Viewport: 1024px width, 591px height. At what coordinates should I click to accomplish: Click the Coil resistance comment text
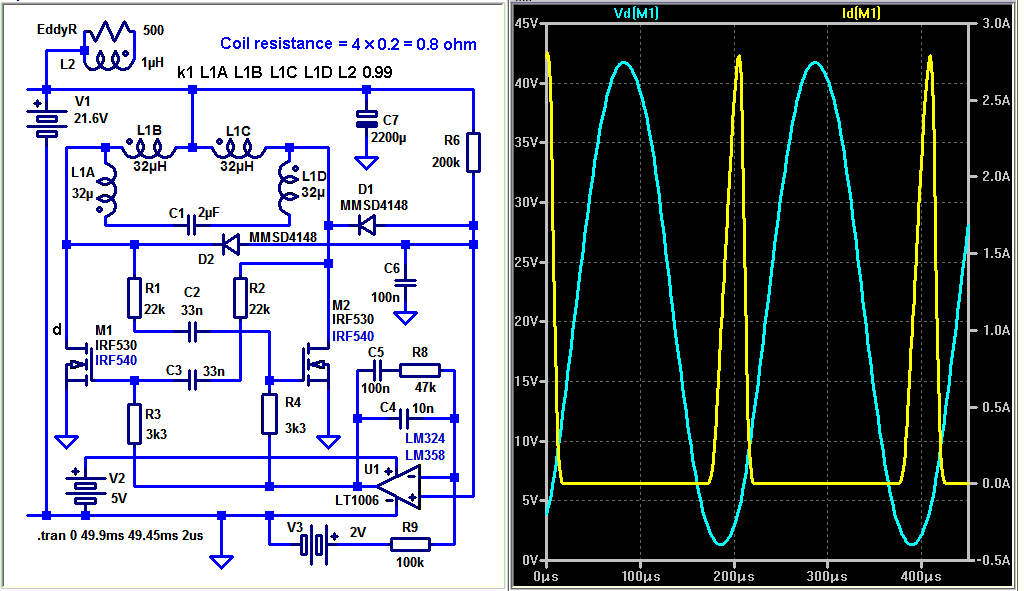(348, 44)
